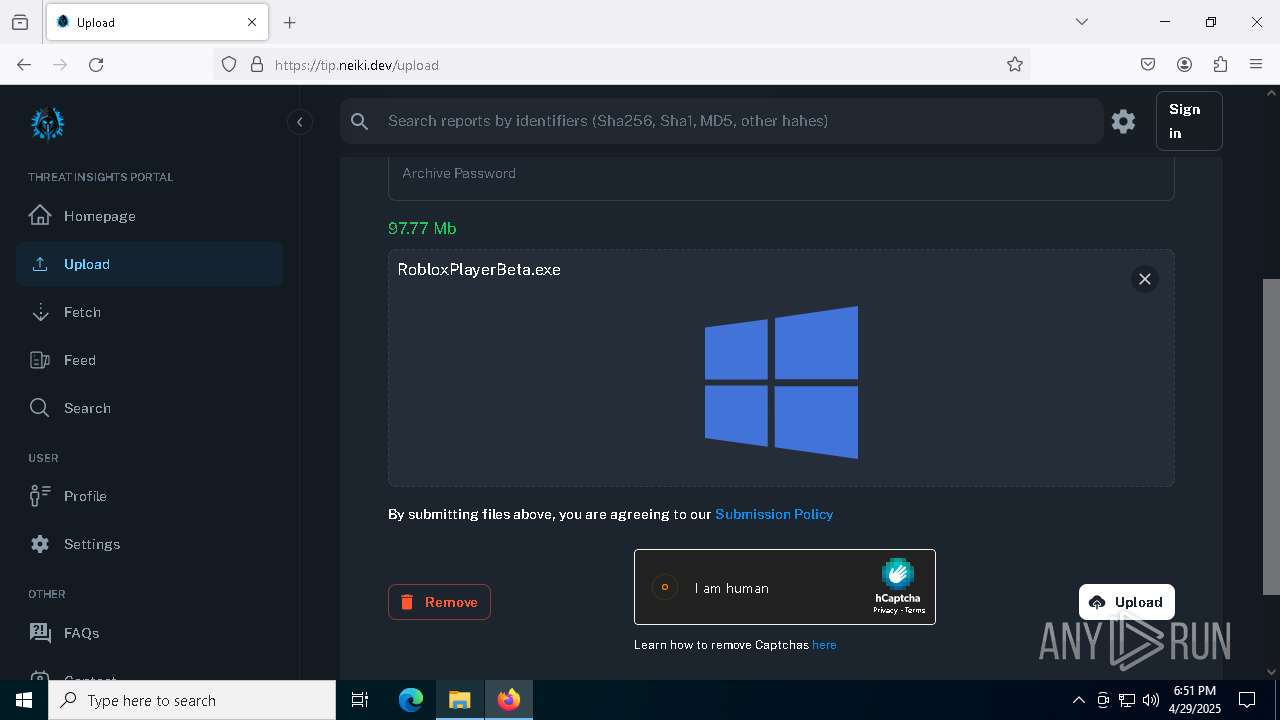Open the remove Captchas here link
Screen dimensions: 1280x720
(824, 645)
